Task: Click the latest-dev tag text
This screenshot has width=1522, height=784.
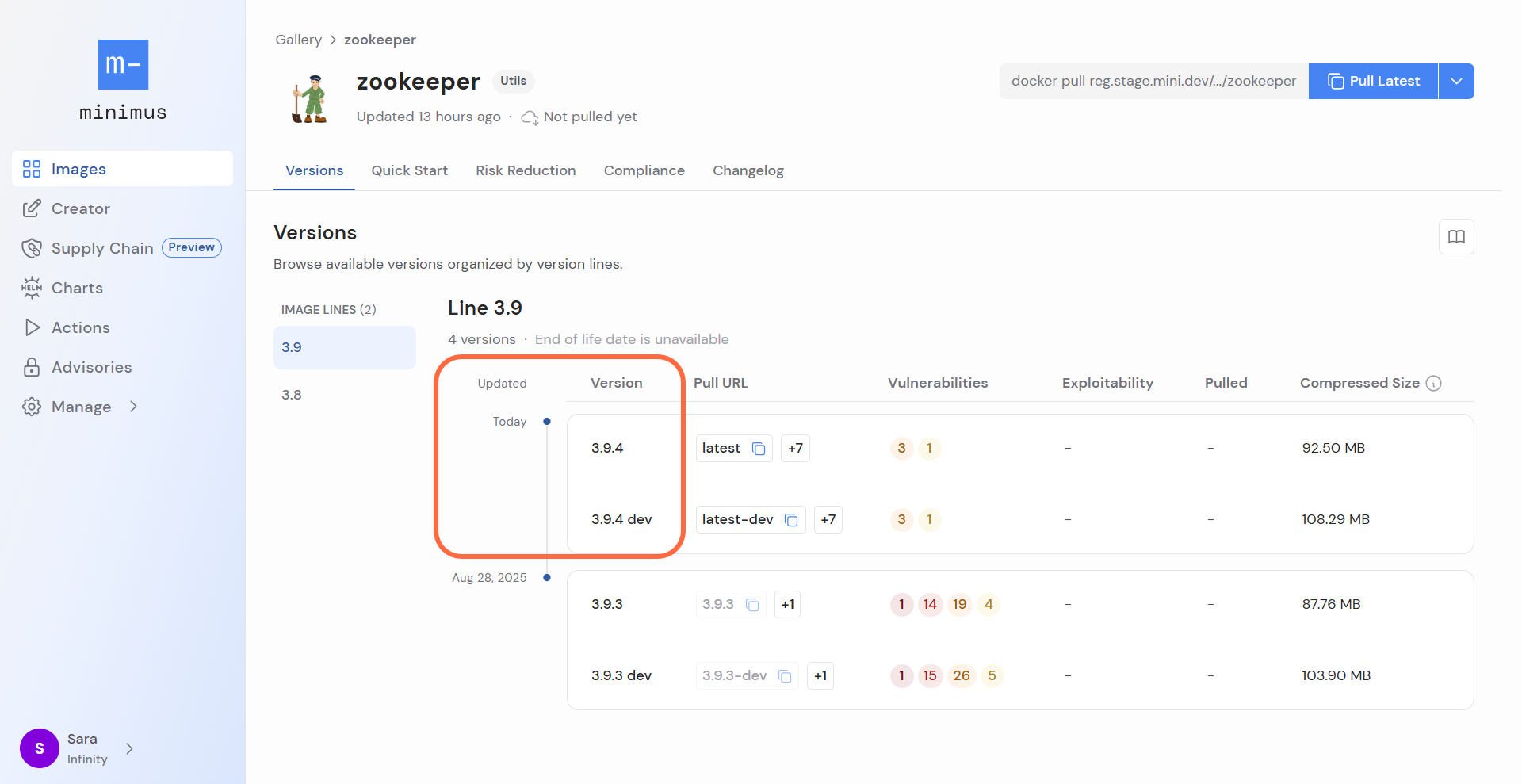Action: 737,519
